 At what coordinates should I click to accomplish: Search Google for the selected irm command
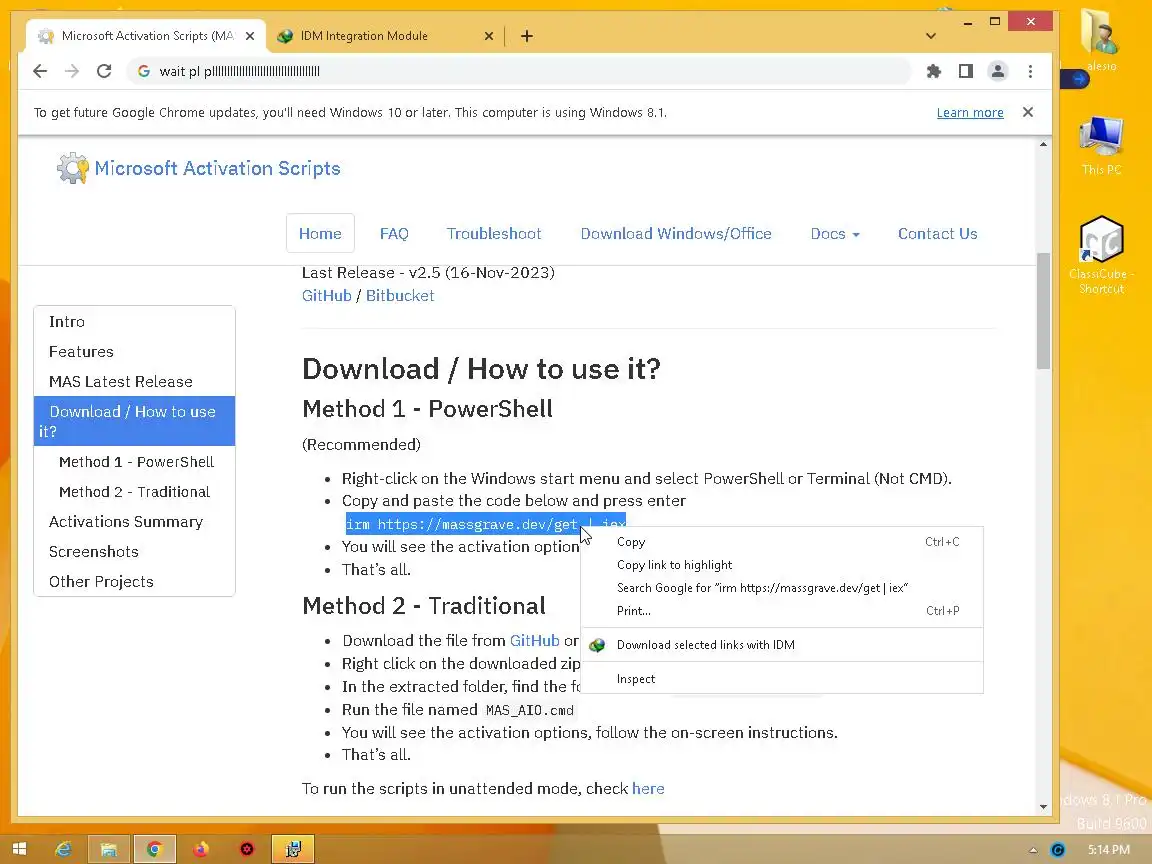click(x=782, y=588)
